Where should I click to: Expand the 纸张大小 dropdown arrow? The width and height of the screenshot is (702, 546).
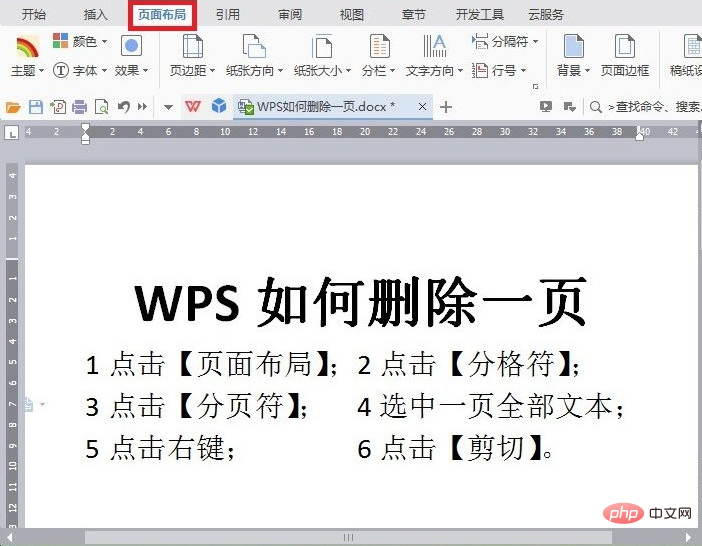point(348,71)
